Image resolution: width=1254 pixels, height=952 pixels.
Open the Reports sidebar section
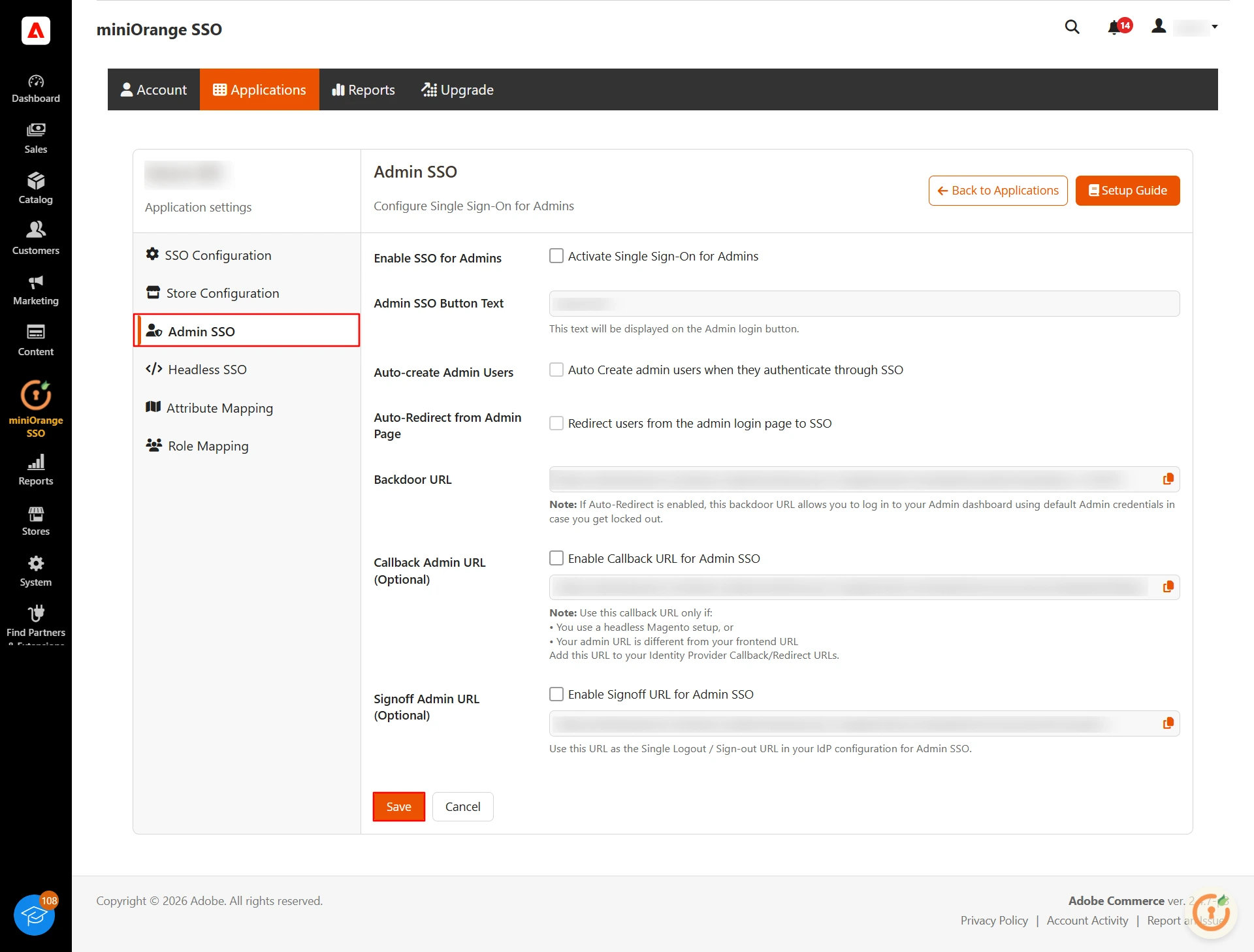(x=36, y=470)
